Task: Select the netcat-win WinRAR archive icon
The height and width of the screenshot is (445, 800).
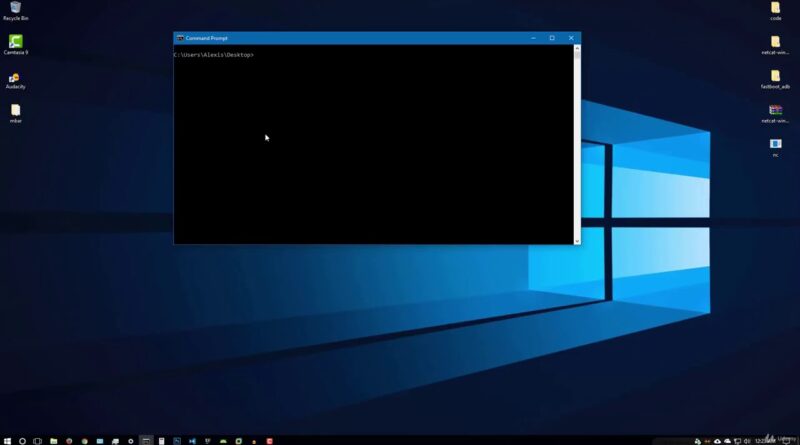Action: [776, 114]
